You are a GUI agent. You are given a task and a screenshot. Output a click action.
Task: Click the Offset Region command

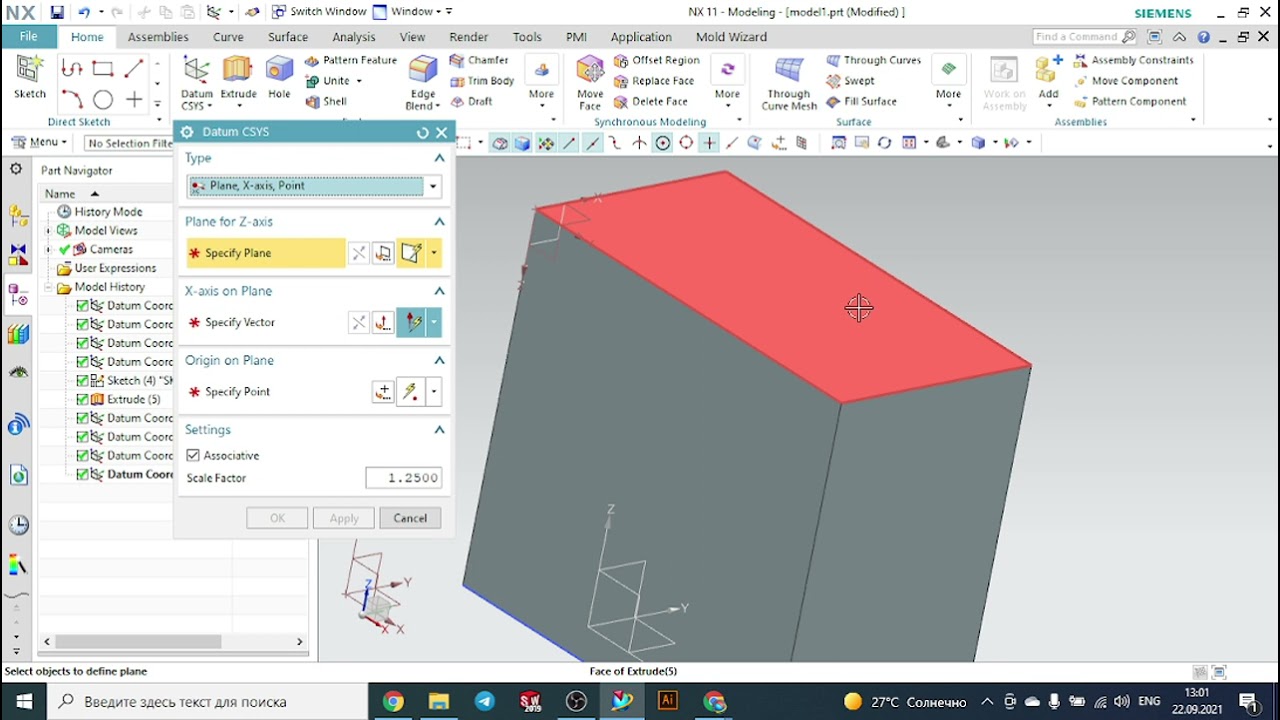pos(656,60)
